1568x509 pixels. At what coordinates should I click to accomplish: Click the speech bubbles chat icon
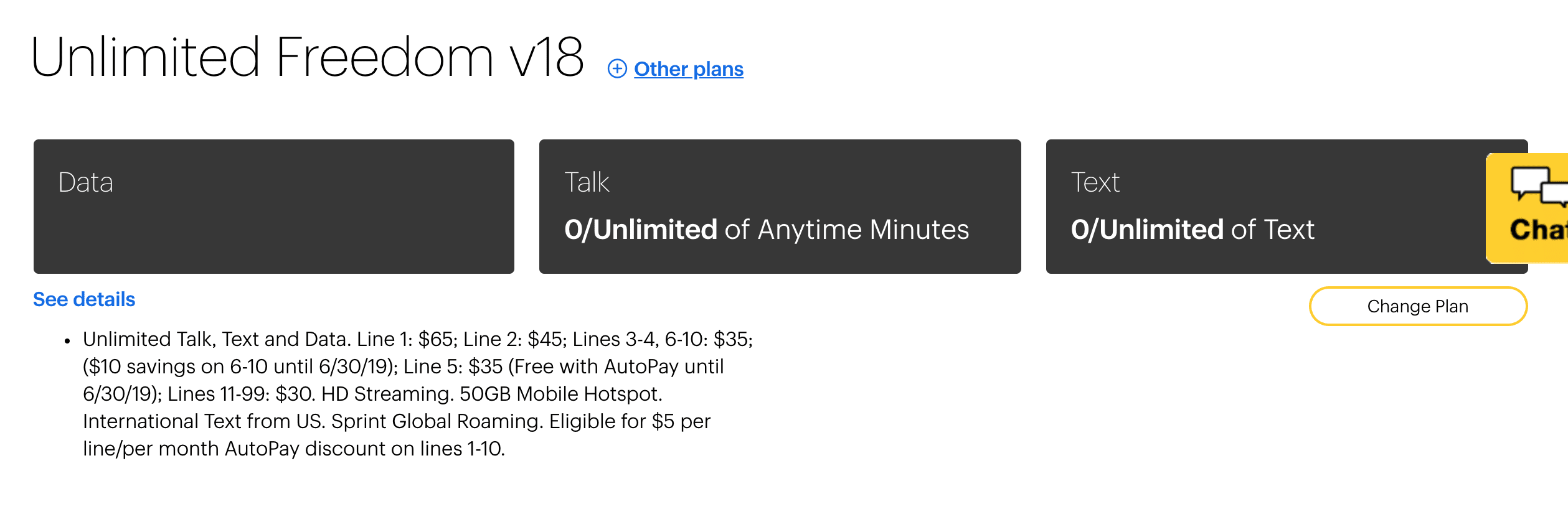[1539, 187]
